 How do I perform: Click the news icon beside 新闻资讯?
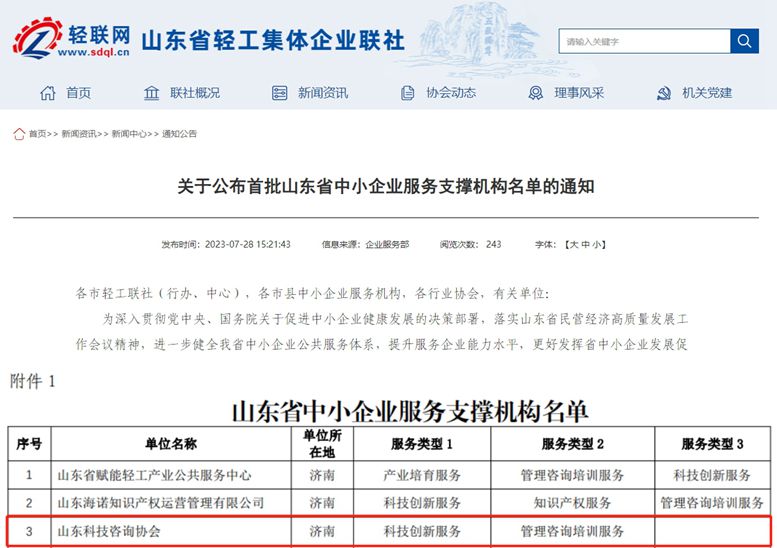click(x=280, y=93)
